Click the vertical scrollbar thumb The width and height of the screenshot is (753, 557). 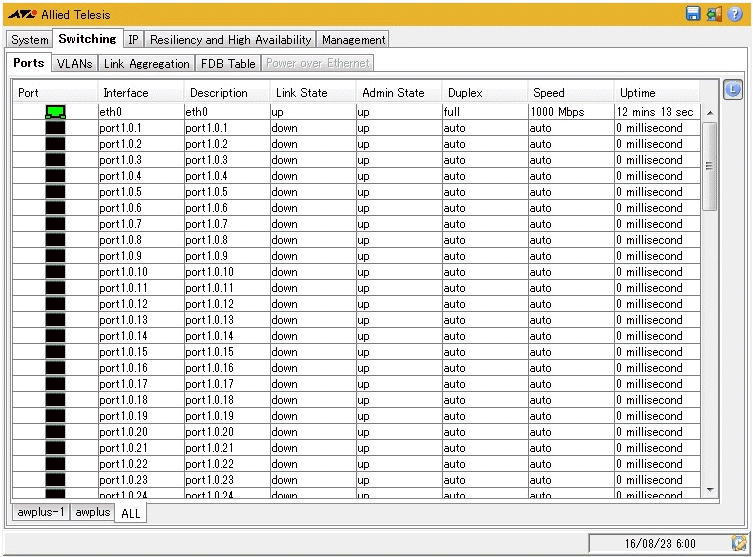click(710, 166)
